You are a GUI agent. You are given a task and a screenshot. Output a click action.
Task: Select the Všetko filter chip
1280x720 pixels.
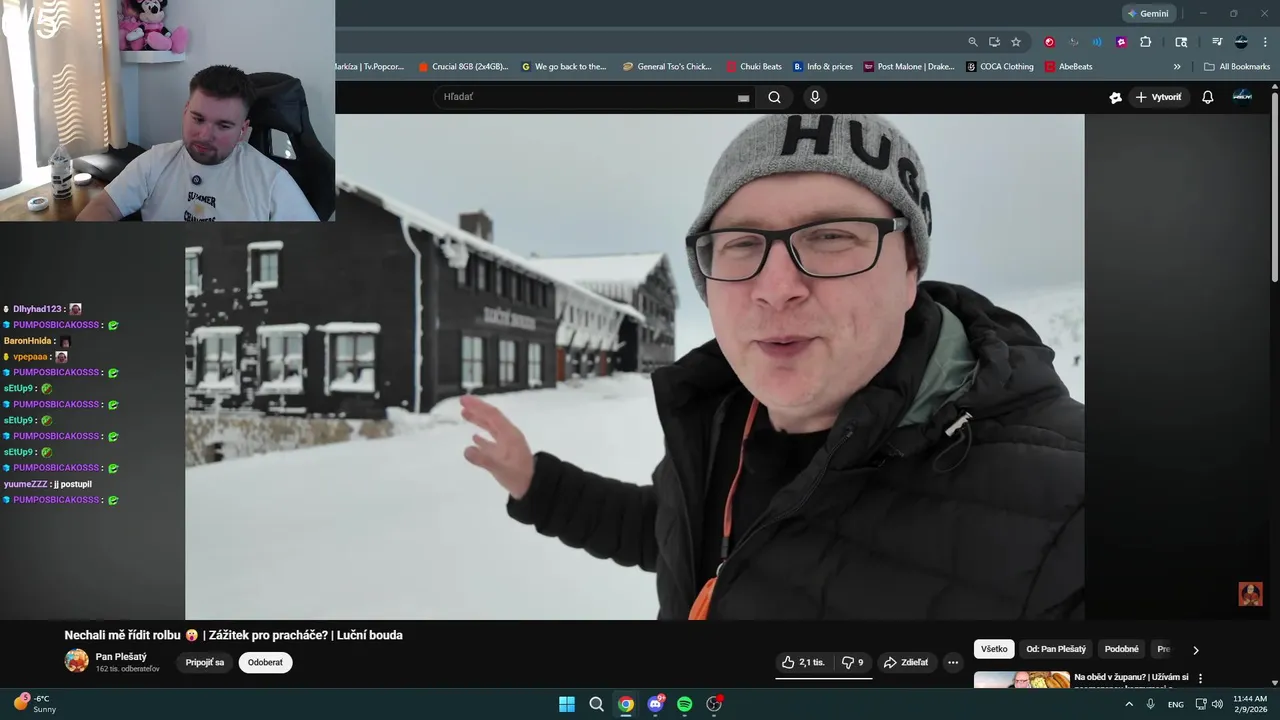(x=994, y=649)
